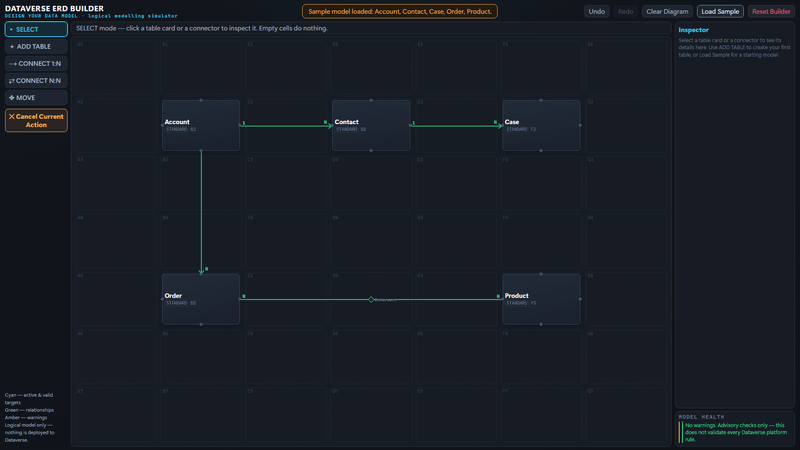Click the right anchor dot on Product
Viewport: 800px width, 450px height.
(x=580, y=299)
